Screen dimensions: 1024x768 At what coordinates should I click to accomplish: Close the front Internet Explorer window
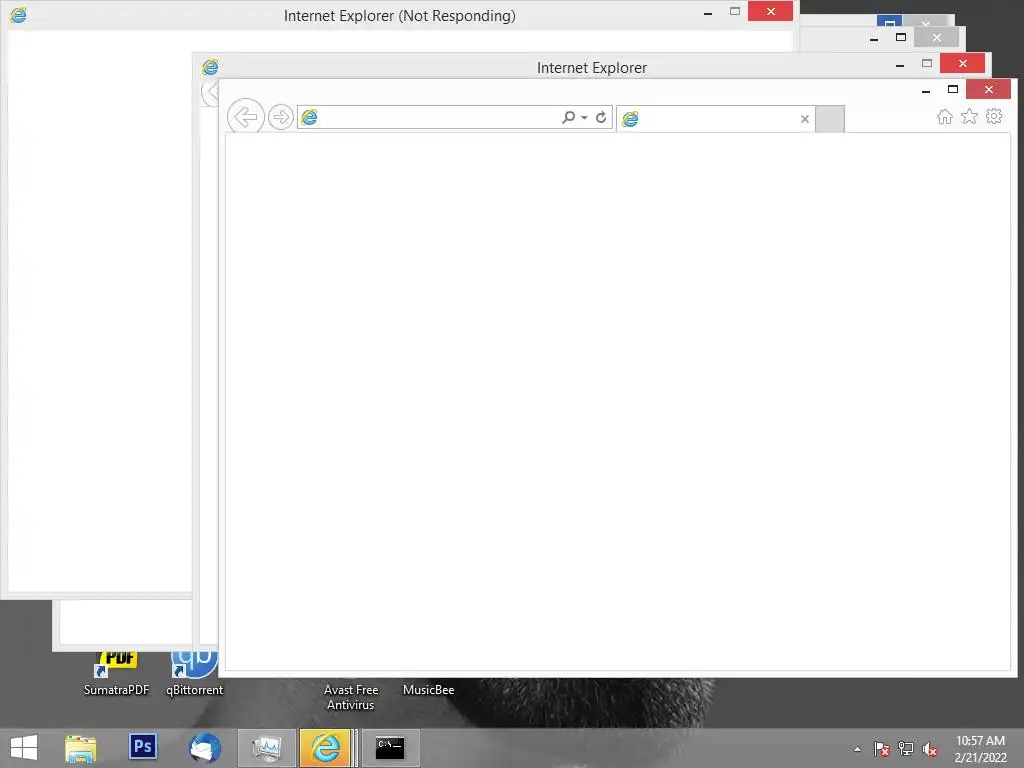click(988, 89)
